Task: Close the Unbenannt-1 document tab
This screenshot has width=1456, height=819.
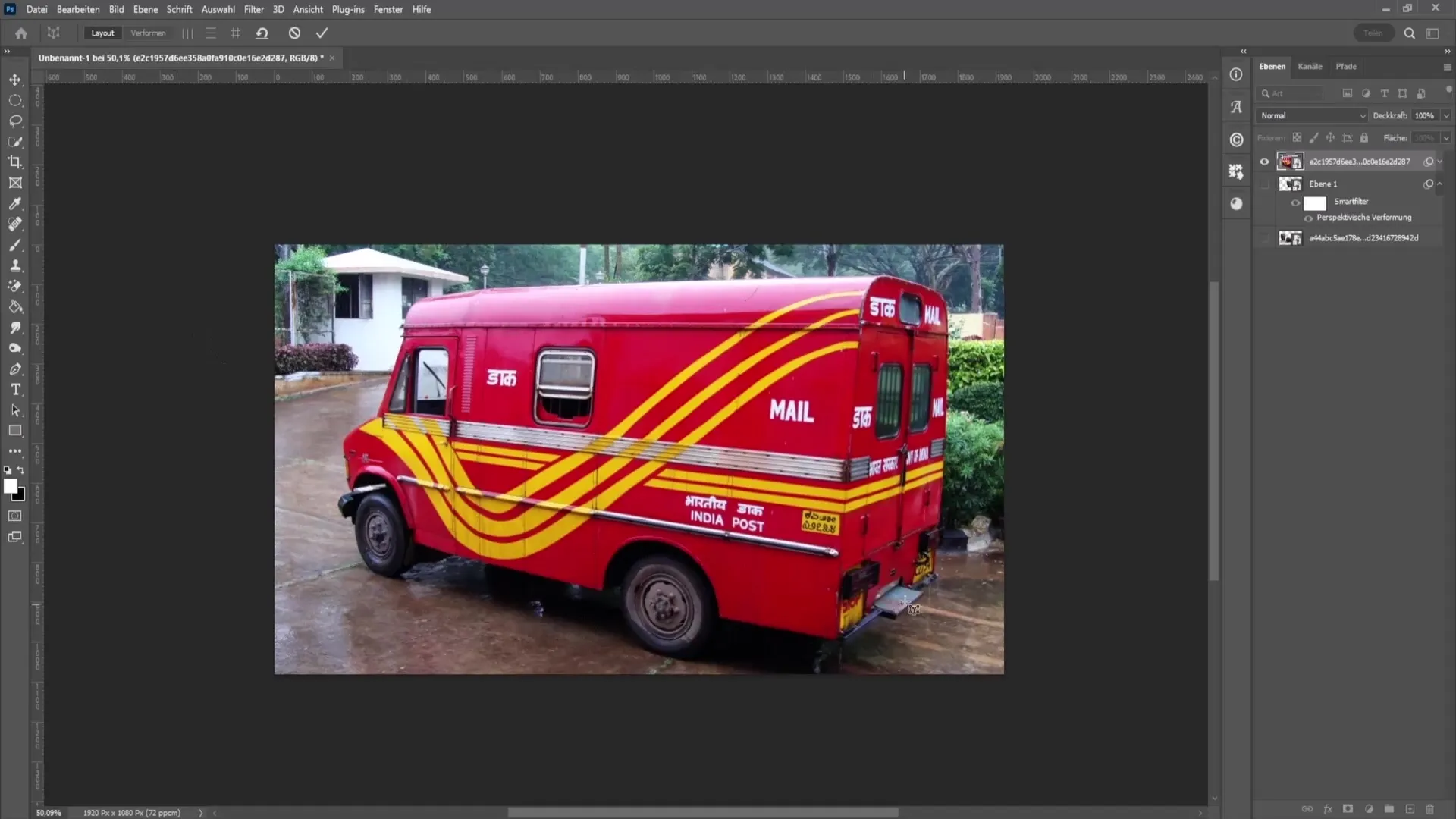Action: pyautogui.click(x=332, y=58)
